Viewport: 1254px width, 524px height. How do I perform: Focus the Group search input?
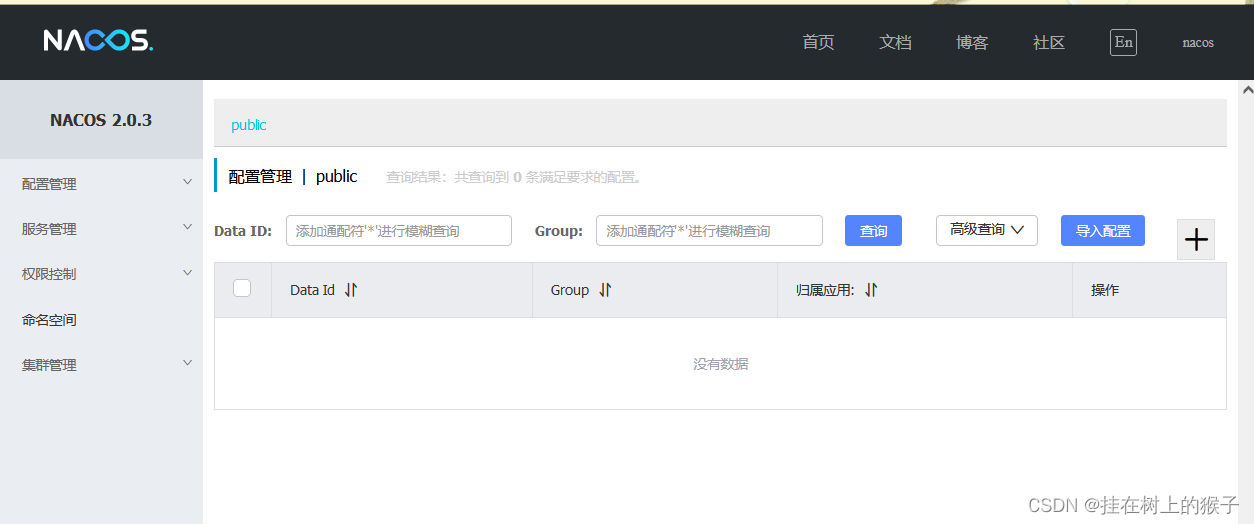[x=709, y=230]
